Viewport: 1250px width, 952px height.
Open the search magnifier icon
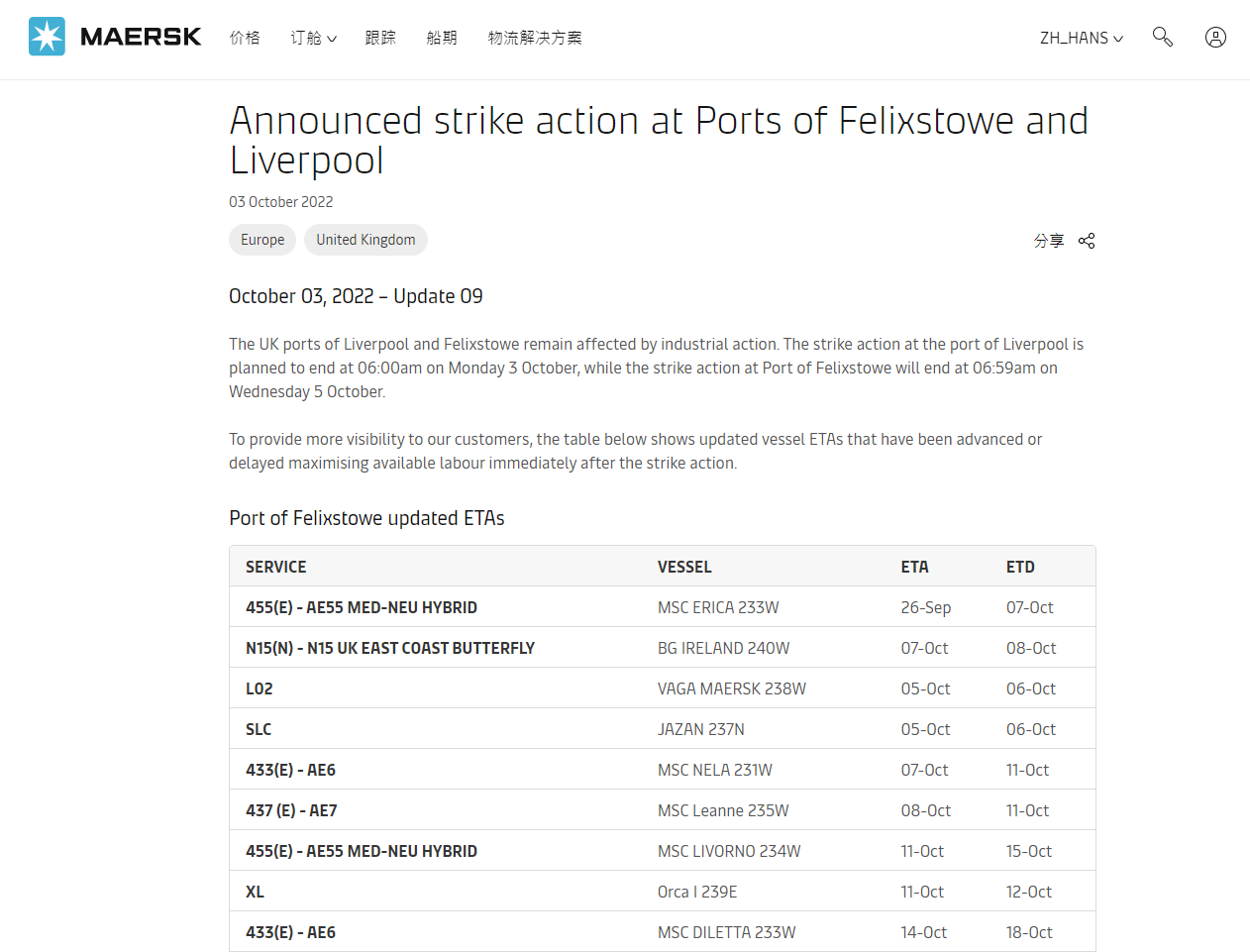coord(1163,37)
